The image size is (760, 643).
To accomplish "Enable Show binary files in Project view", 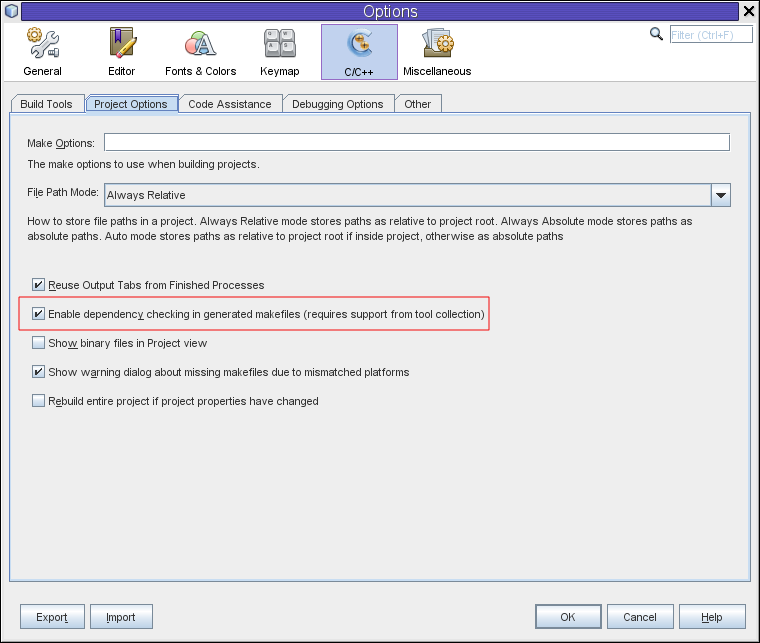I will click(39, 343).
